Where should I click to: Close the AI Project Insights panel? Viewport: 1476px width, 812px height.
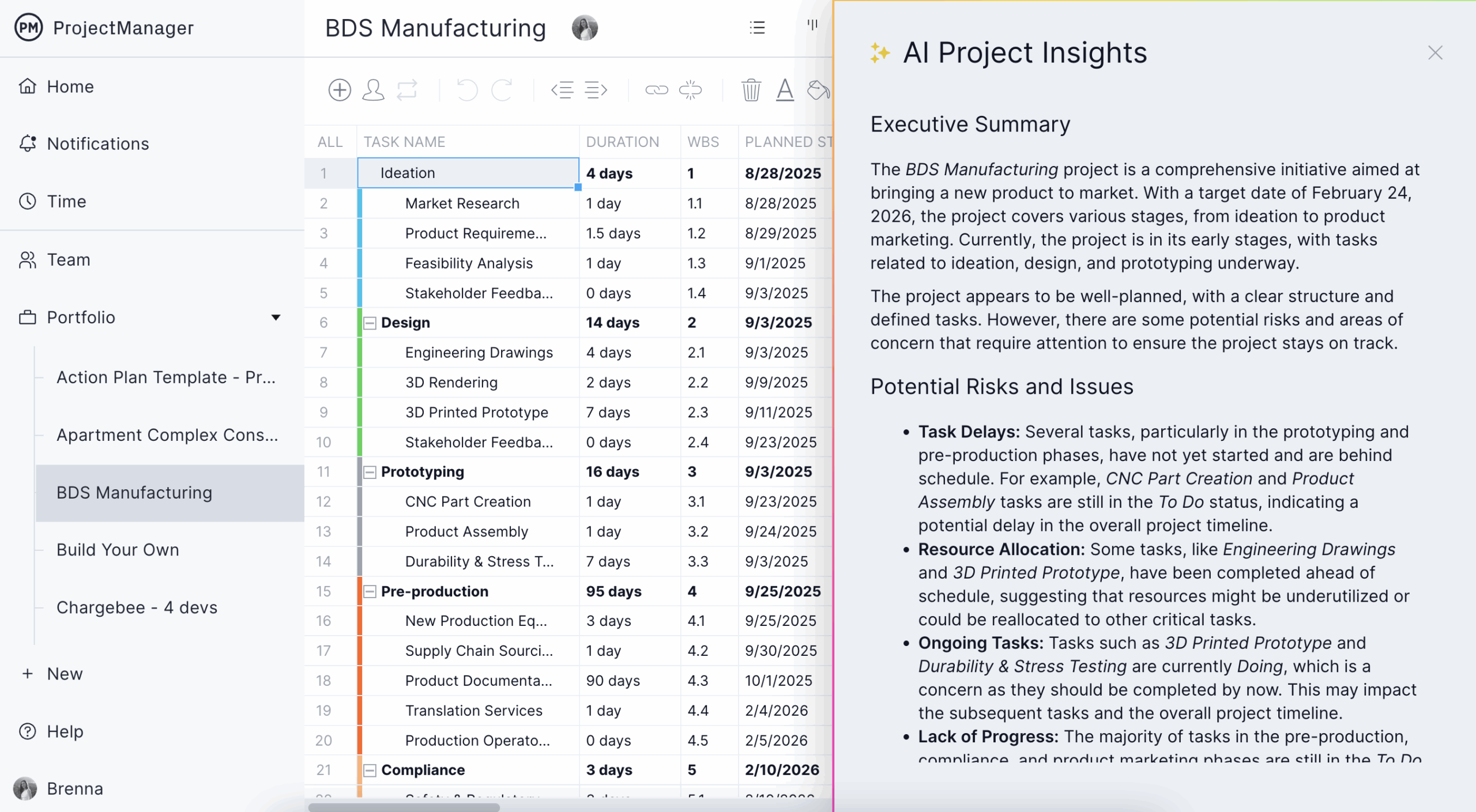pos(1435,53)
